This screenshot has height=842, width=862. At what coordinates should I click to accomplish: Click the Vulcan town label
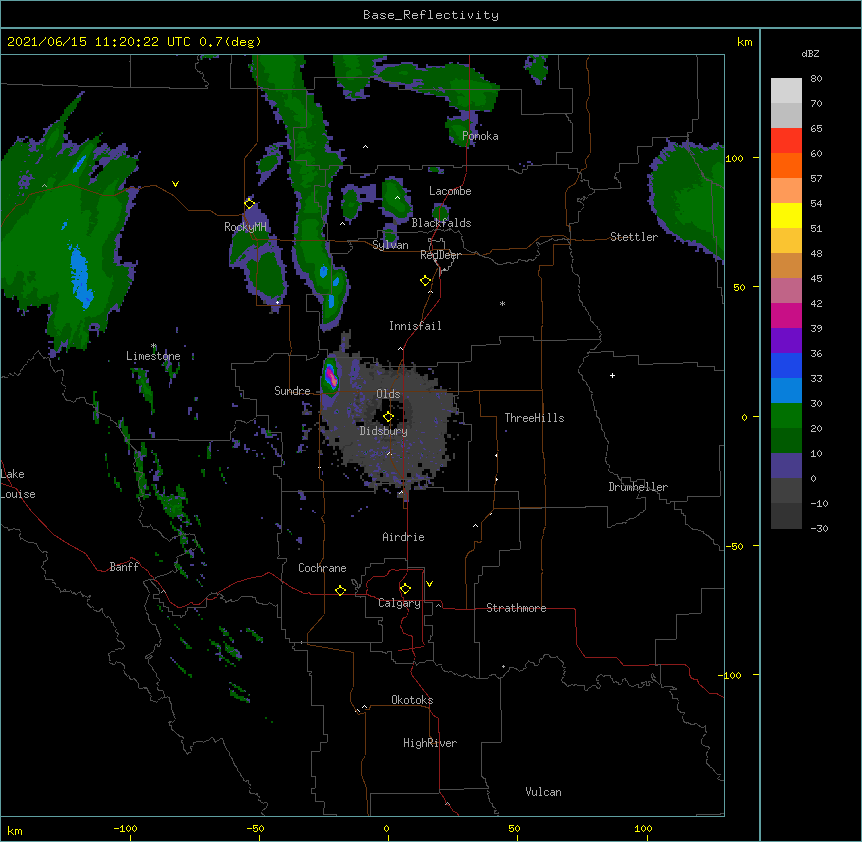(x=543, y=792)
